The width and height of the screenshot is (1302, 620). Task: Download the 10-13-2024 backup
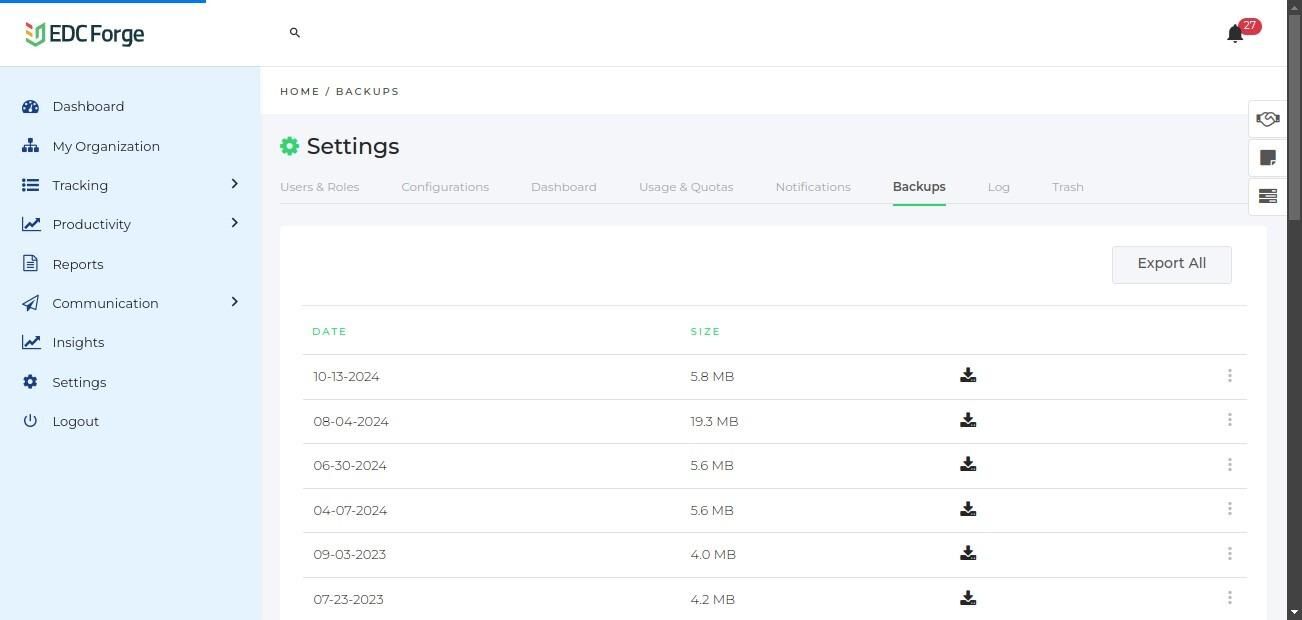pos(968,376)
